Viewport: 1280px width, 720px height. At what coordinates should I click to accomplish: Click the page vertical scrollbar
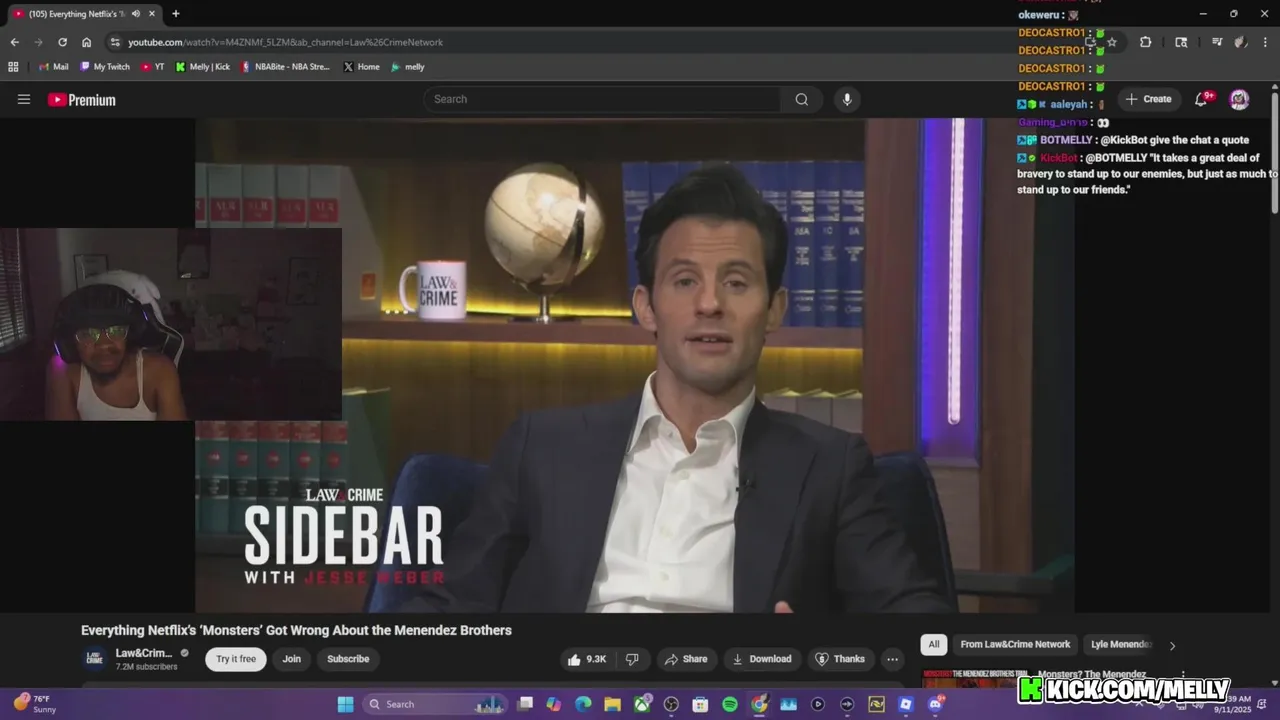pos(1275,150)
